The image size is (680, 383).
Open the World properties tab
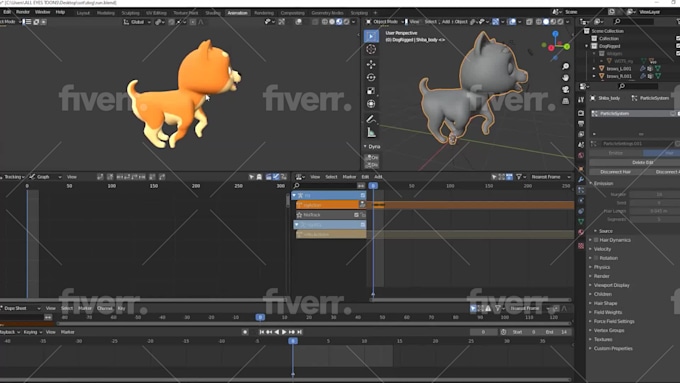click(581, 155)
